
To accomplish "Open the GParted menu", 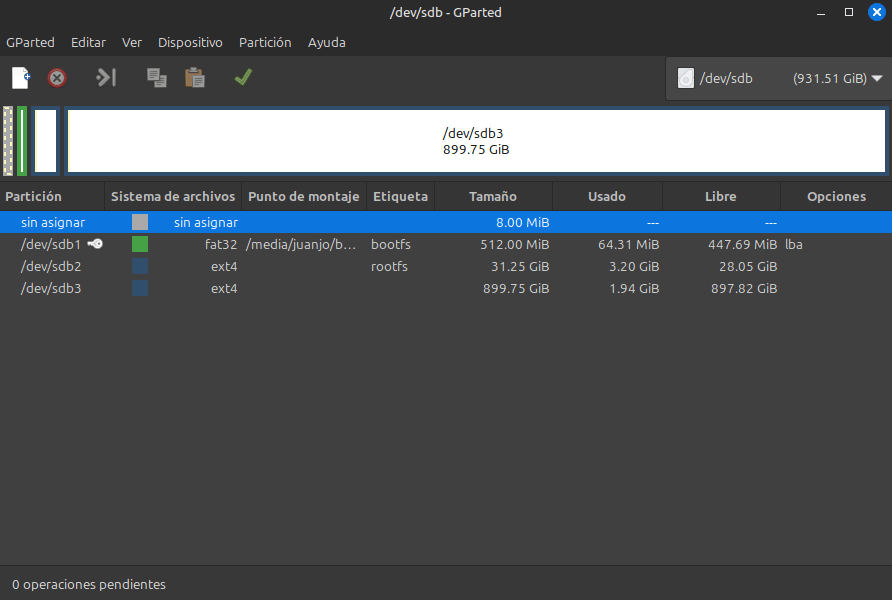I will pos(30,43).
